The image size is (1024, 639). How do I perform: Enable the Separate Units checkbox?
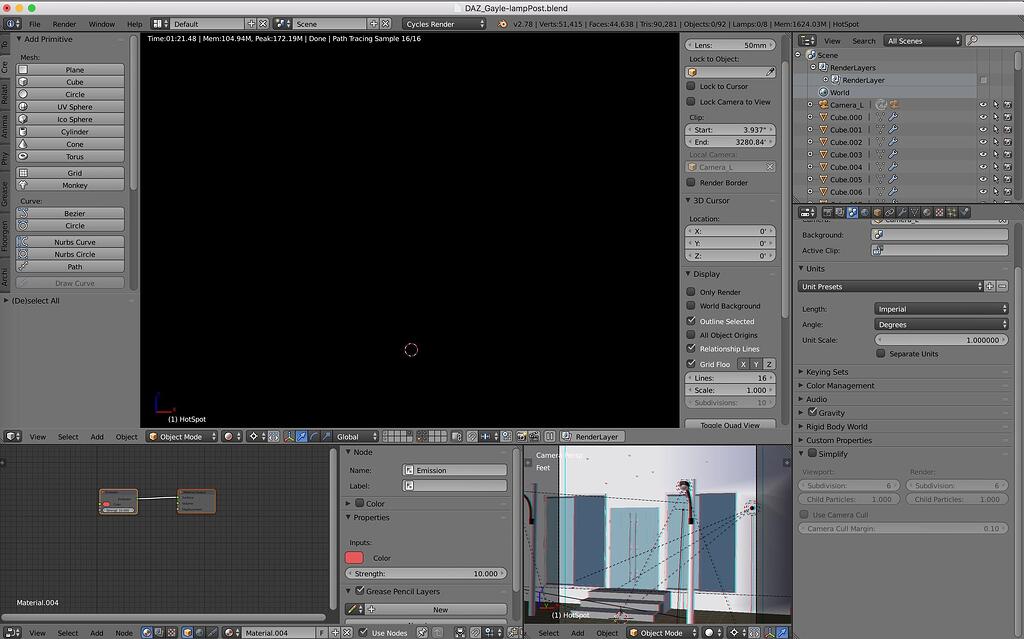point(881,353)
